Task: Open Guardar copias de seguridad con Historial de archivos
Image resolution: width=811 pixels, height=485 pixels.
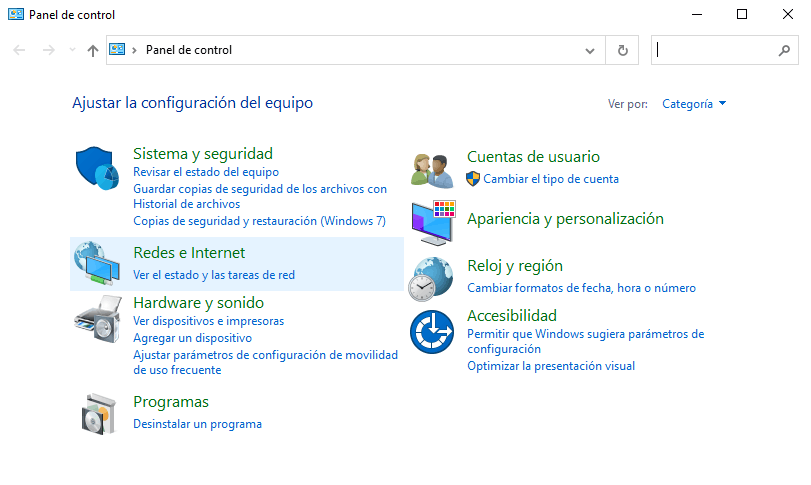Action: (x=260, y=196)
